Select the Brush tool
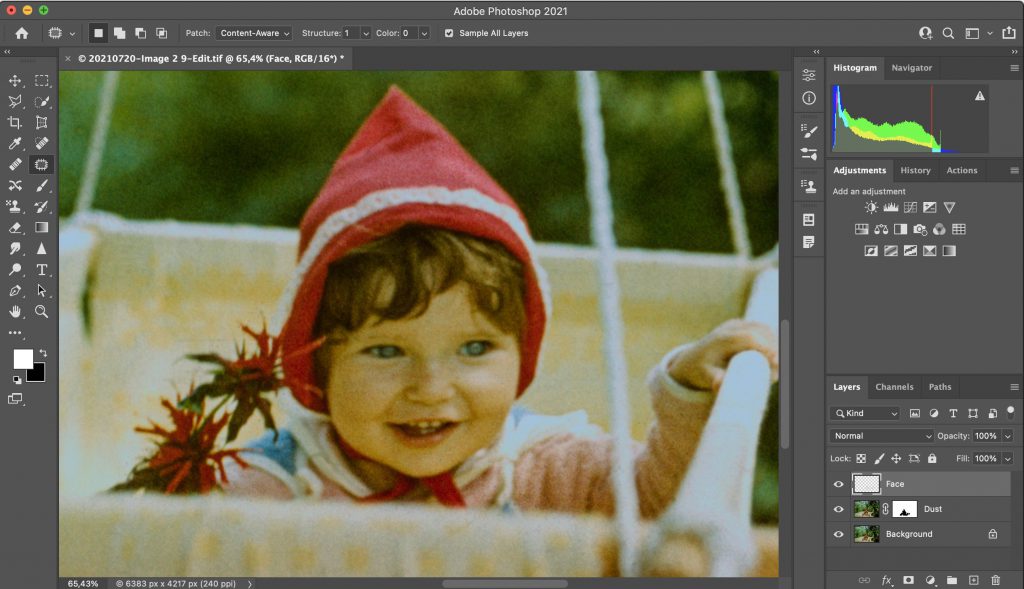The width and height of the screenshot is (1024, 589). [42, 185]
